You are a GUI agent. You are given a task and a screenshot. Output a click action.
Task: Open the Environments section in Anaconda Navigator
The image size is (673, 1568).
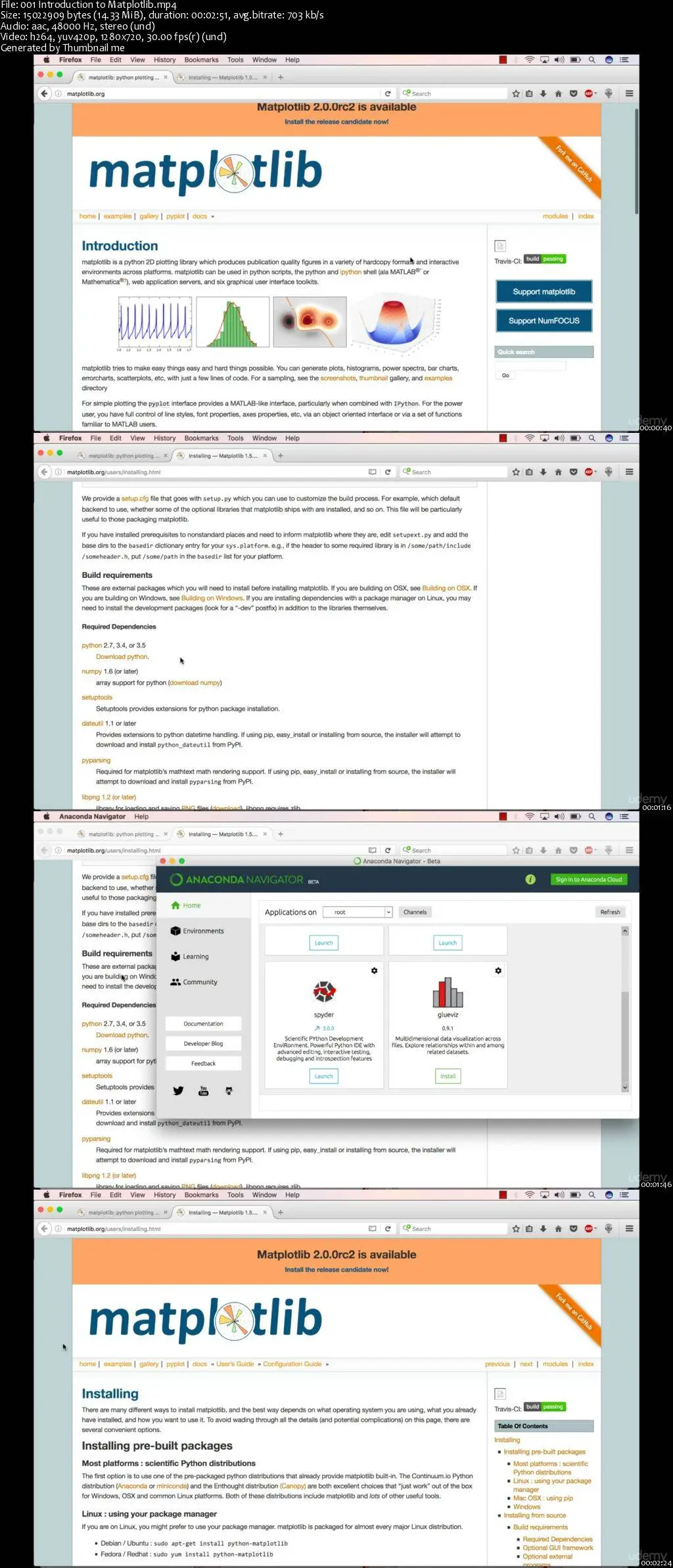[197, 931]
